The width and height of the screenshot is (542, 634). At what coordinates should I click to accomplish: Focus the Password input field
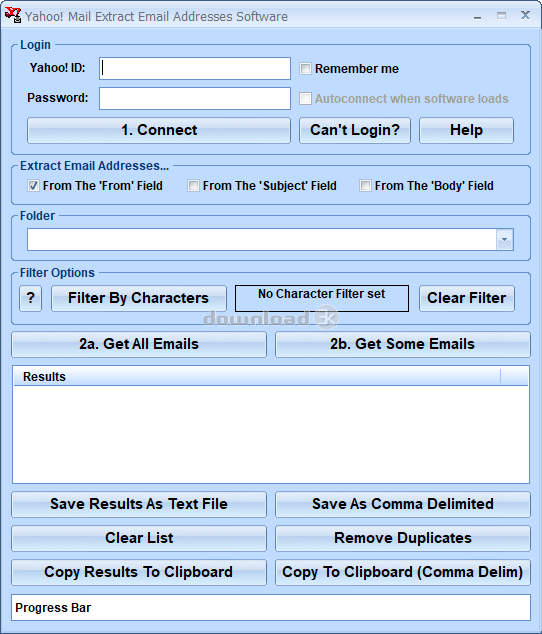click(195, 98)
